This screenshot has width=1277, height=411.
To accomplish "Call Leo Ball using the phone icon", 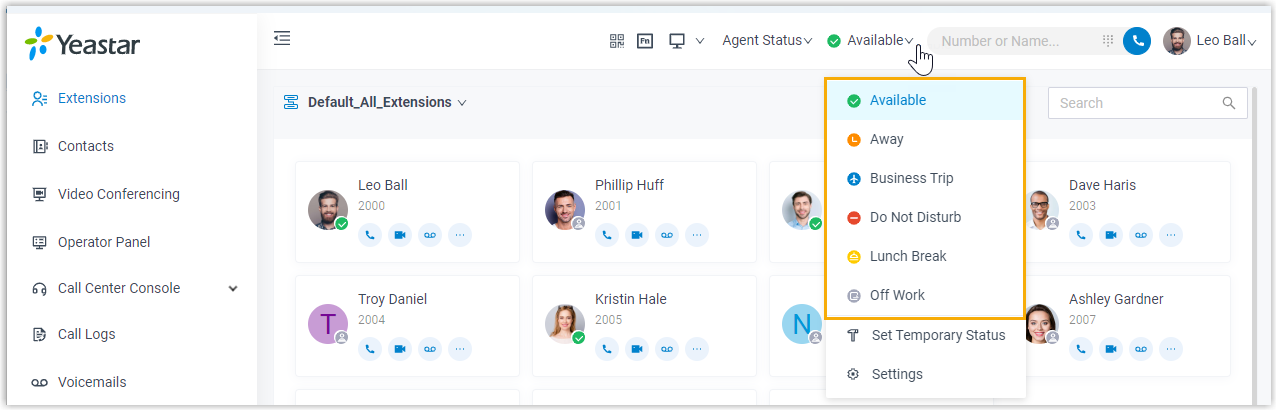I will click(x=370, y=235).
